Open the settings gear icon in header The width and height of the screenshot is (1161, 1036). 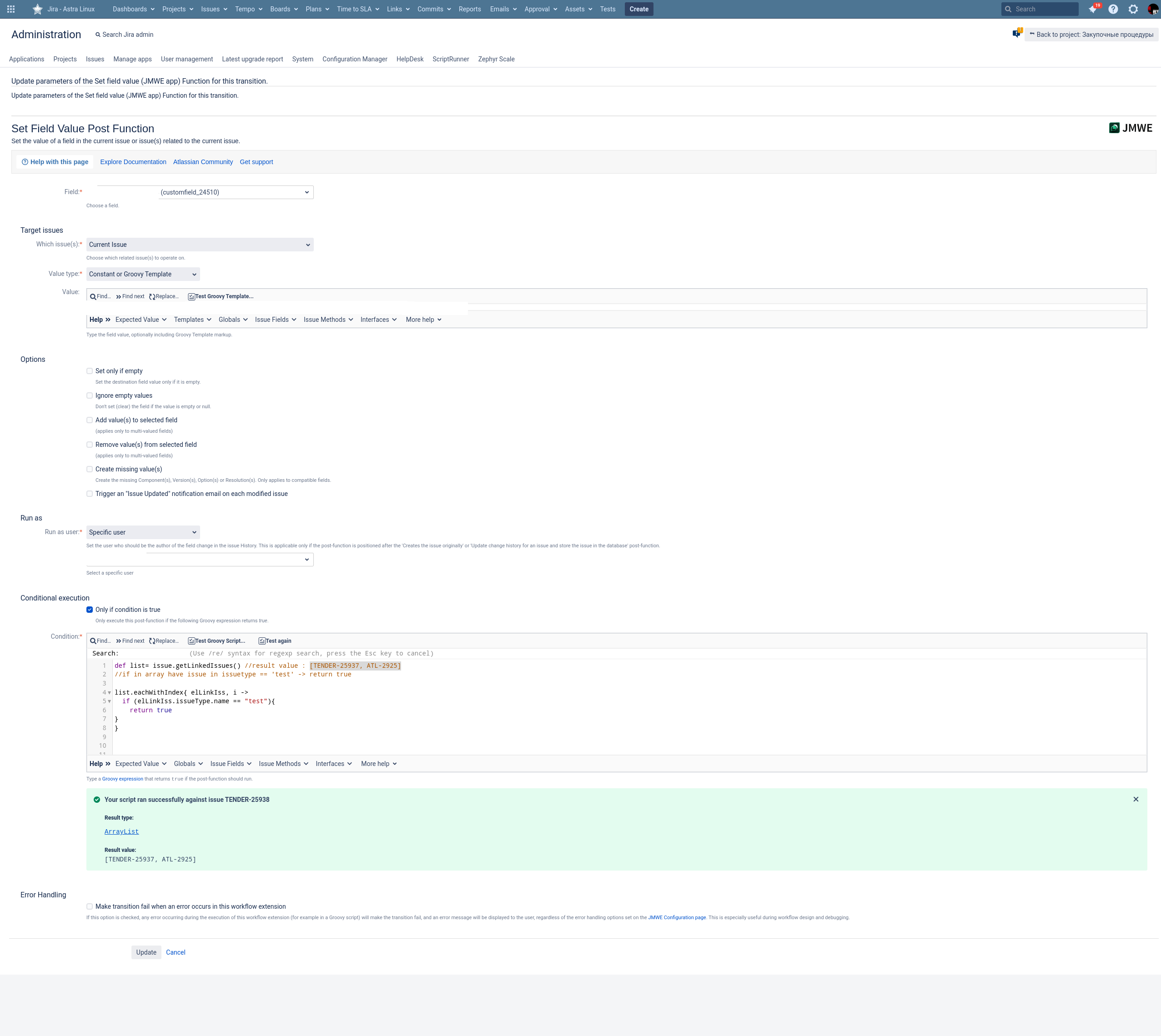point(1133,9)
